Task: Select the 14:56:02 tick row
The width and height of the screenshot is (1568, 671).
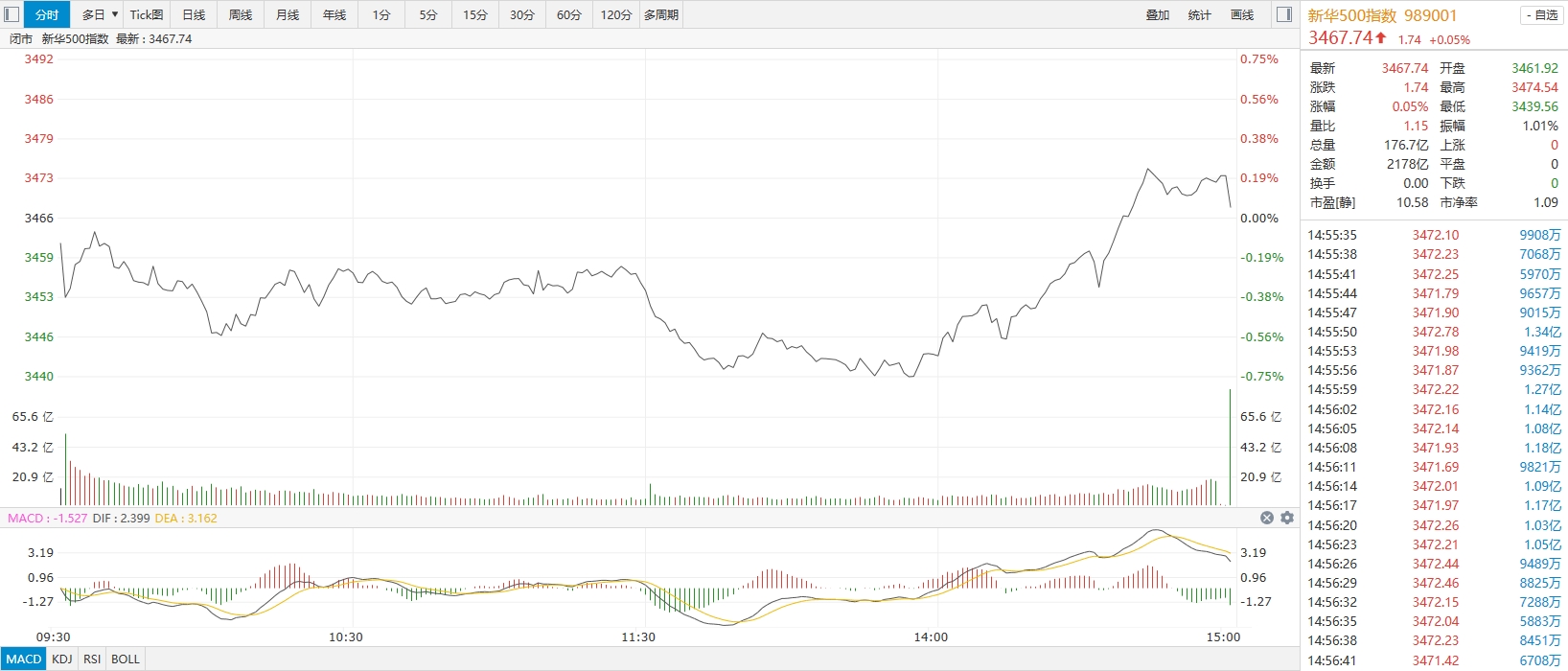Action: [1434, 409]
